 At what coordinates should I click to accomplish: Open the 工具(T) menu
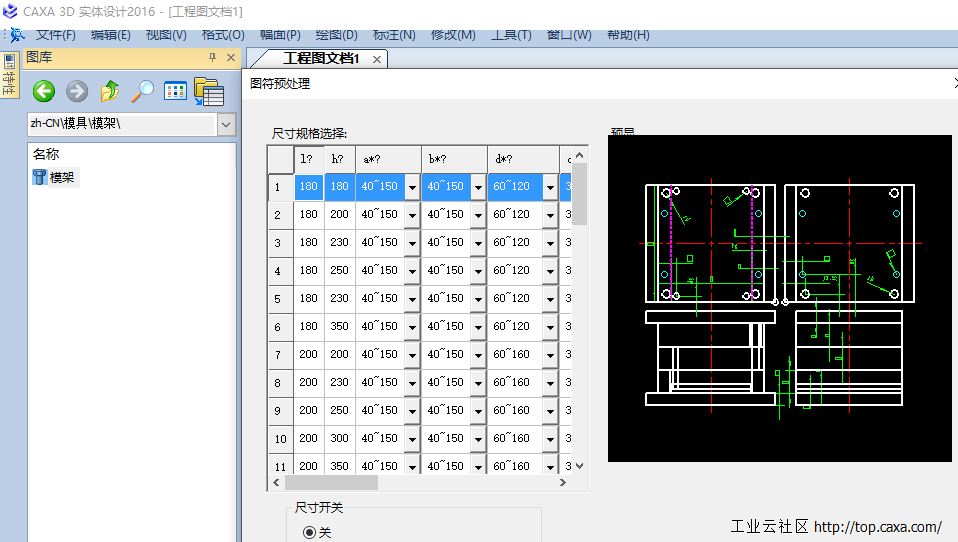pyautogui.click(x=511, y=35)
